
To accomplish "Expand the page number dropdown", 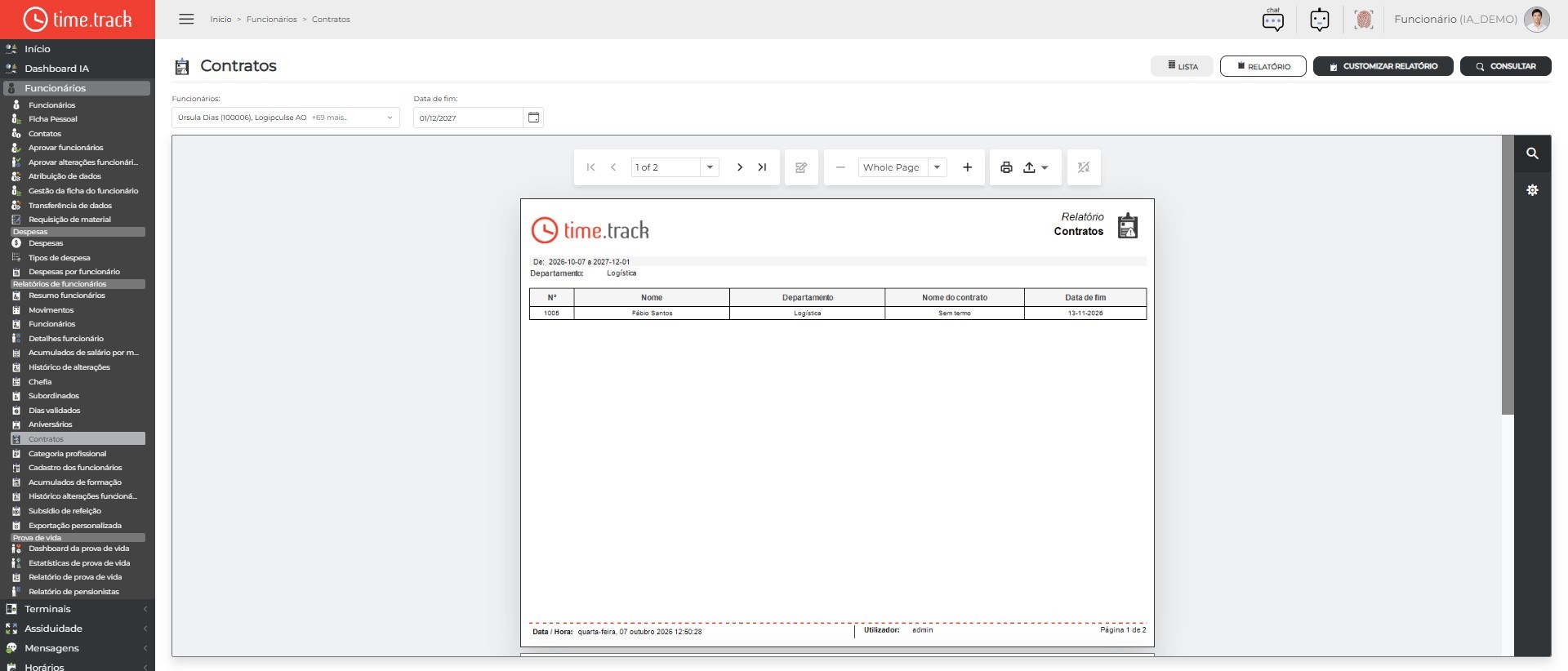I will (710, 167).
